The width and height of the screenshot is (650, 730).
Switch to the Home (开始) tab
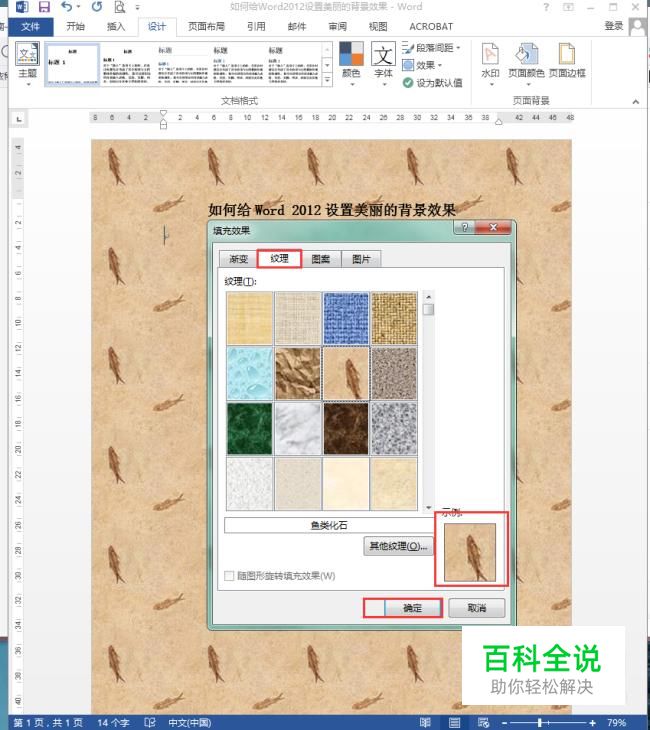click(75, 27)
